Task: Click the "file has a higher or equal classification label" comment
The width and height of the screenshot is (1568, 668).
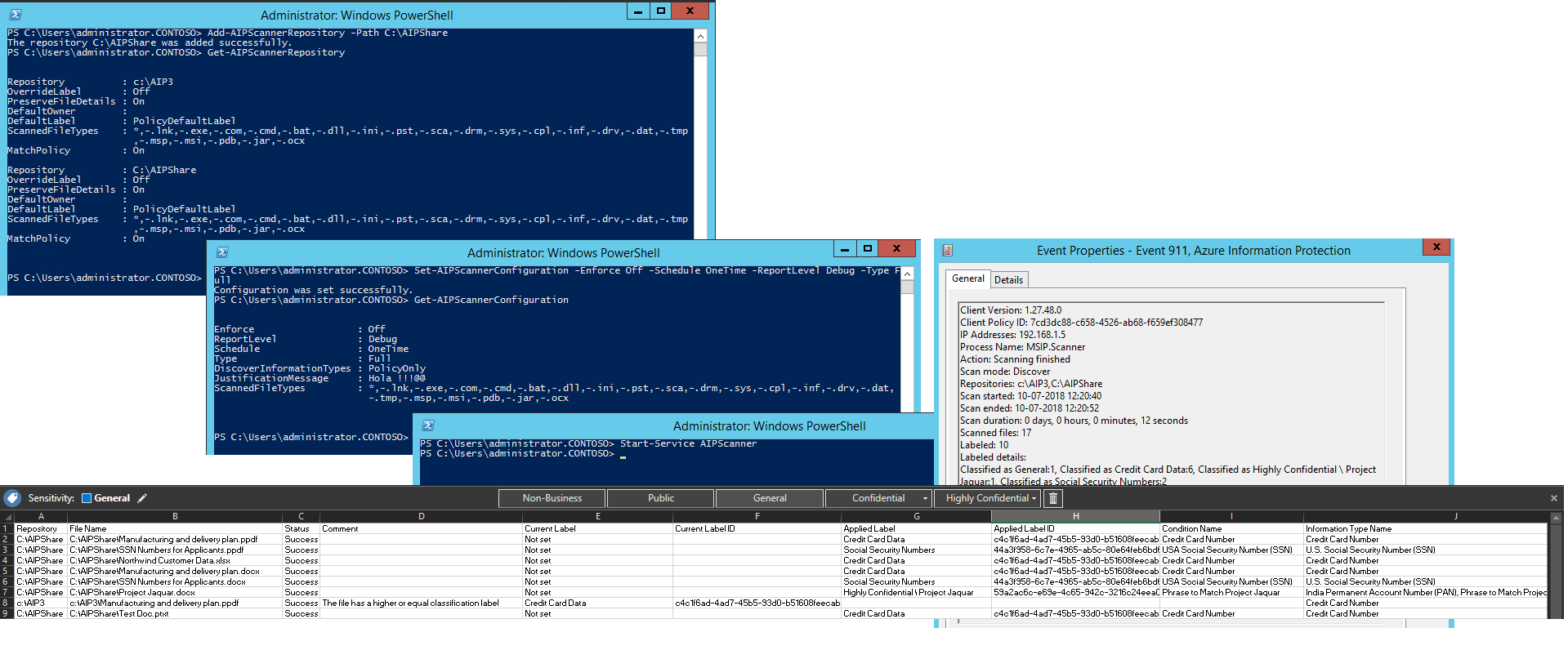Action: pos(422,603)
